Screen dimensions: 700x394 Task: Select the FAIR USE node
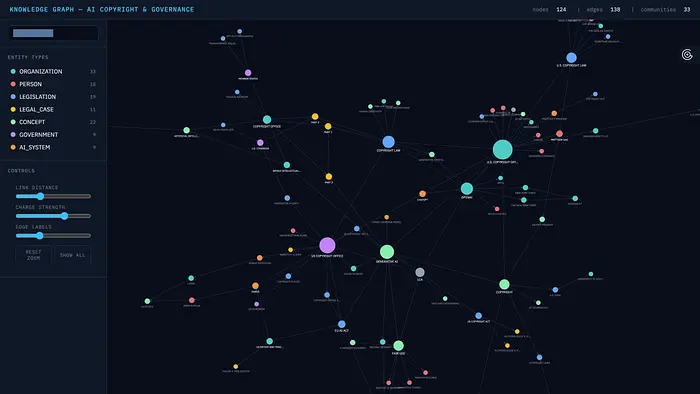(x=398, y=346)
